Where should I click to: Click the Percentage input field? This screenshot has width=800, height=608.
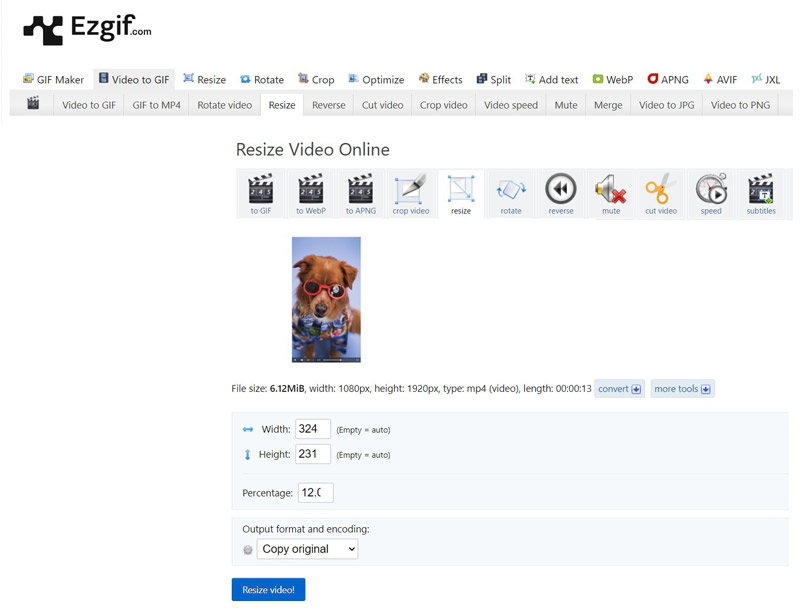(x=316, y=492)
